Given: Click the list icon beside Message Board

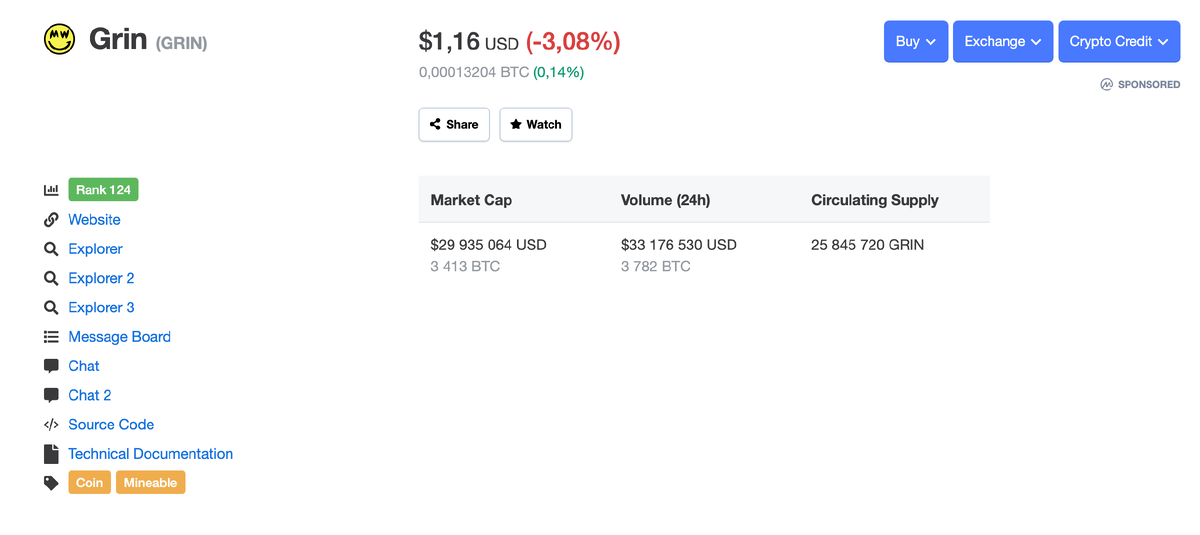Looking at the screenshot, I should [51, 337].
